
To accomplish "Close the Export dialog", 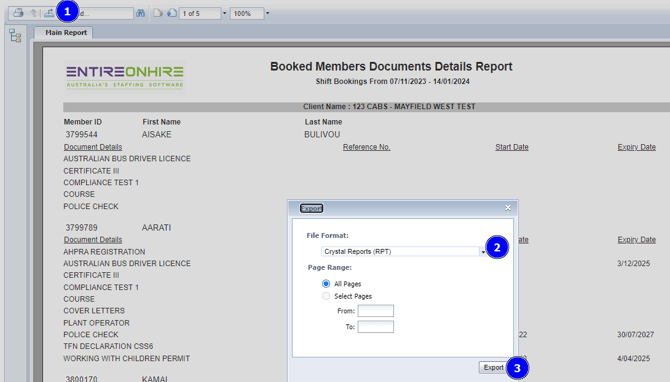I will [x=508, y=208].
